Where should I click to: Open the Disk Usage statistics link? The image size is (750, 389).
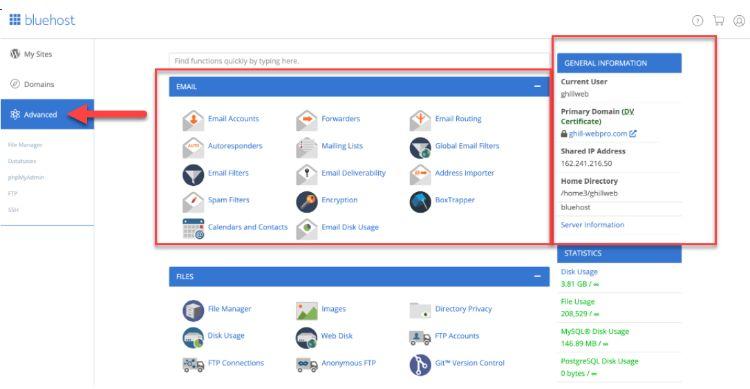pos(579,272)
